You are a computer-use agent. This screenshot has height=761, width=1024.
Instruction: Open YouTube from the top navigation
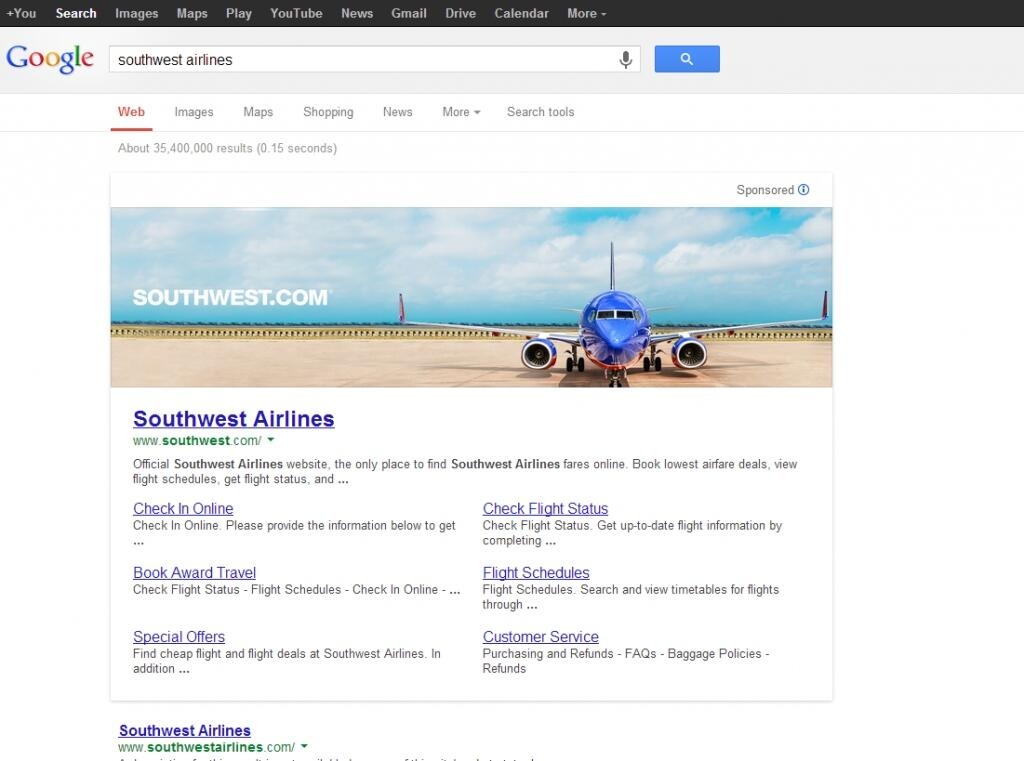click(x=295, y=13)
